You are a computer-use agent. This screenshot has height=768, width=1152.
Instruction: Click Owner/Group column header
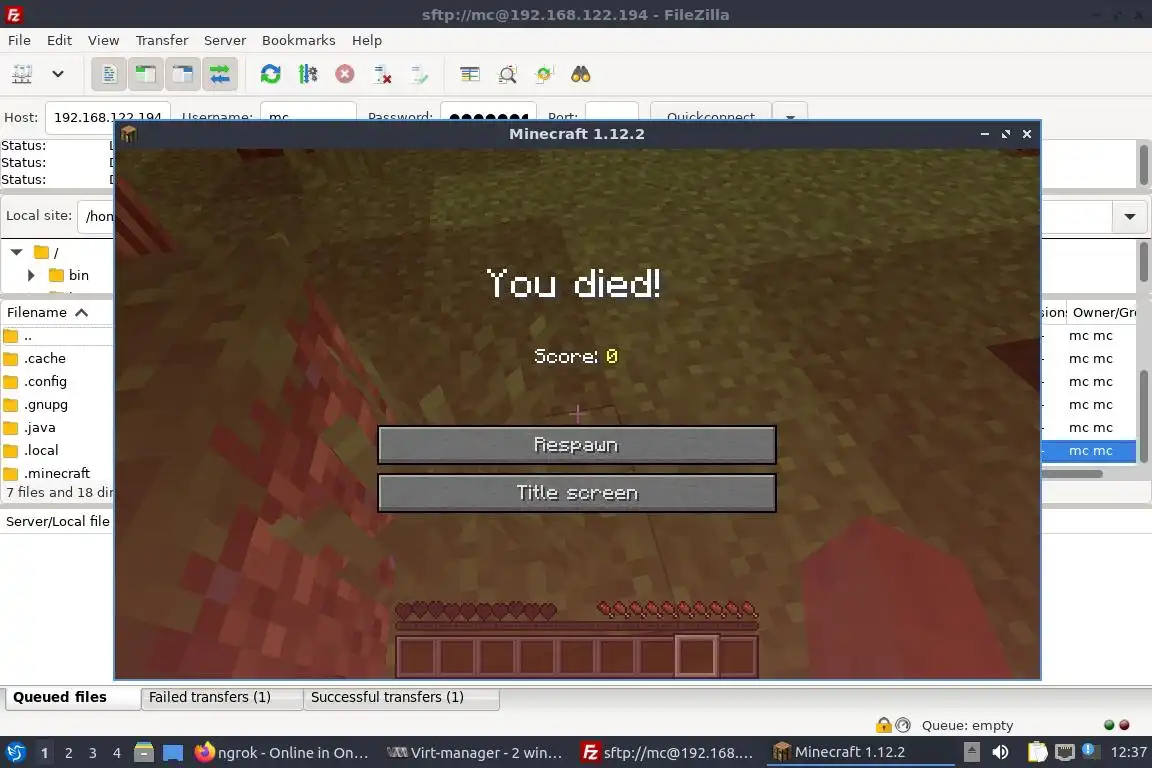coord(1104,312)
